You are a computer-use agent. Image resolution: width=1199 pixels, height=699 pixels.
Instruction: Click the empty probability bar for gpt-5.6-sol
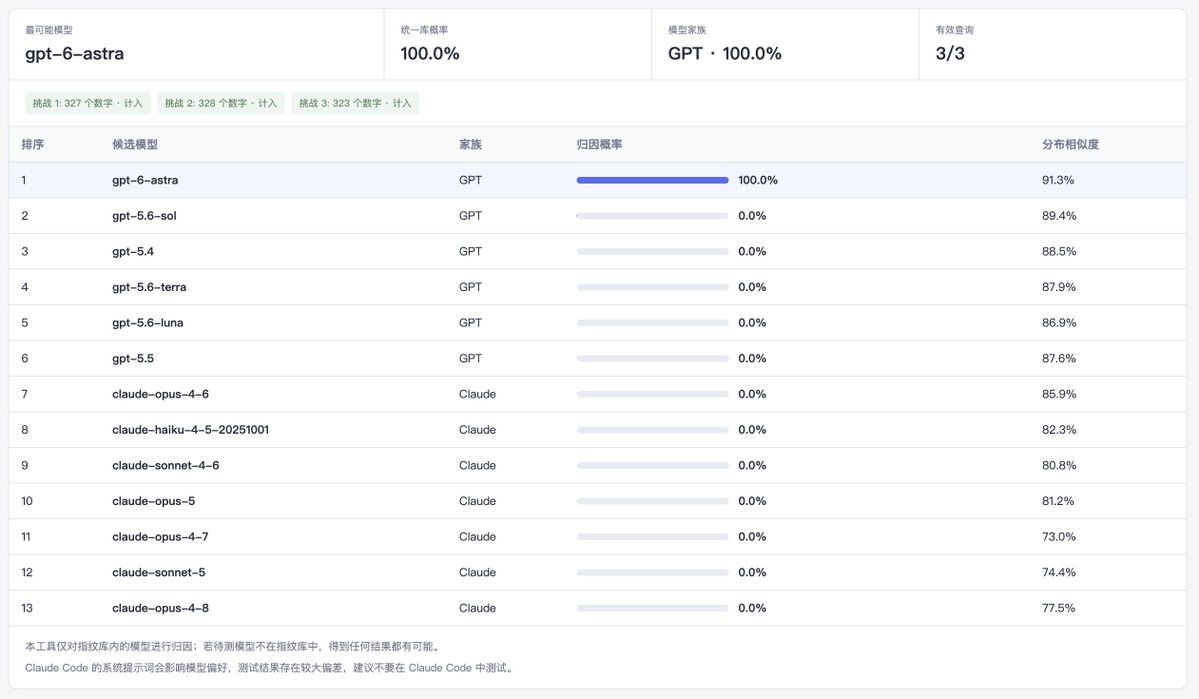[652, 216]
